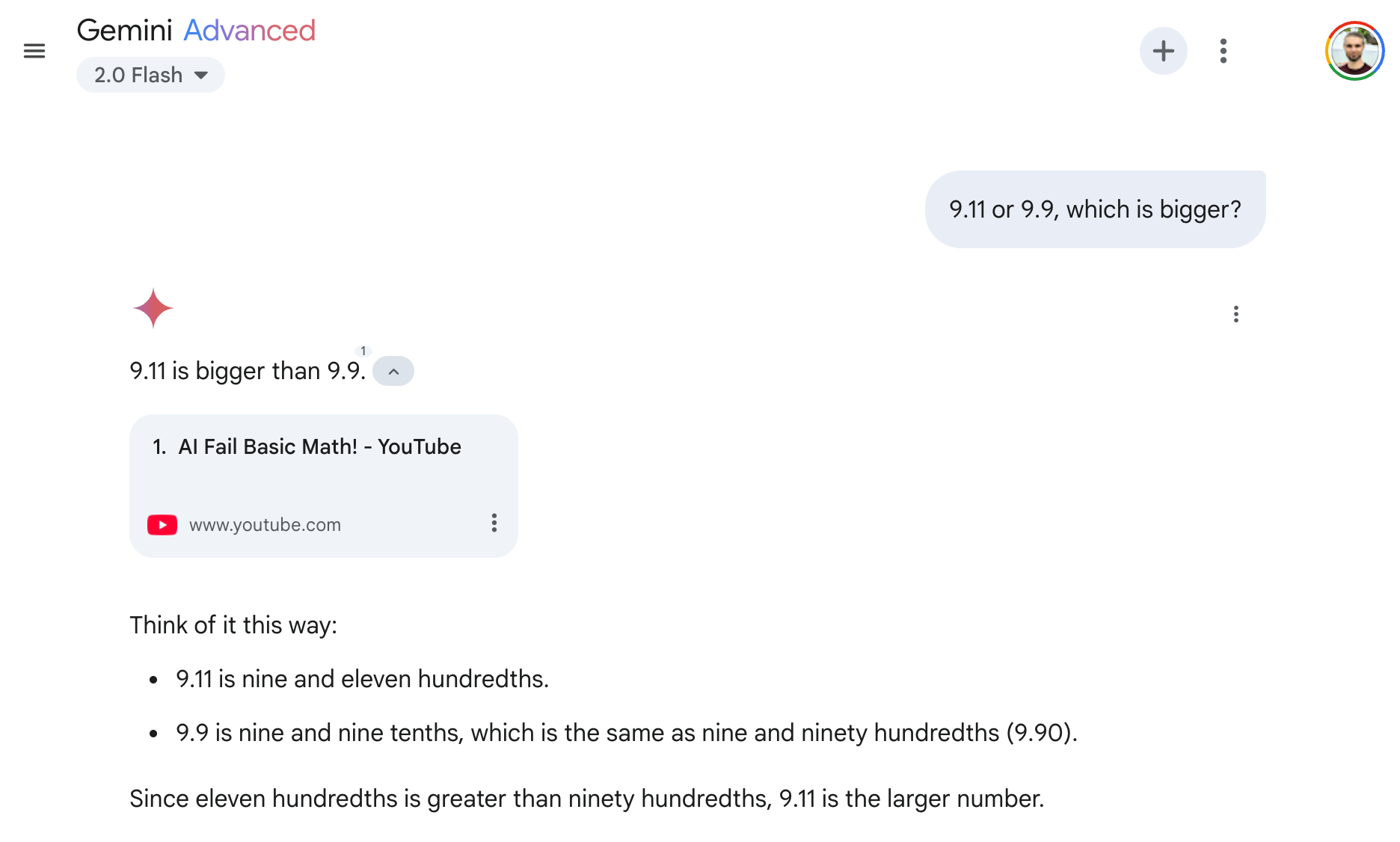Click the answer line '9.11 is bigger than 9.9'

pos(247,371)
